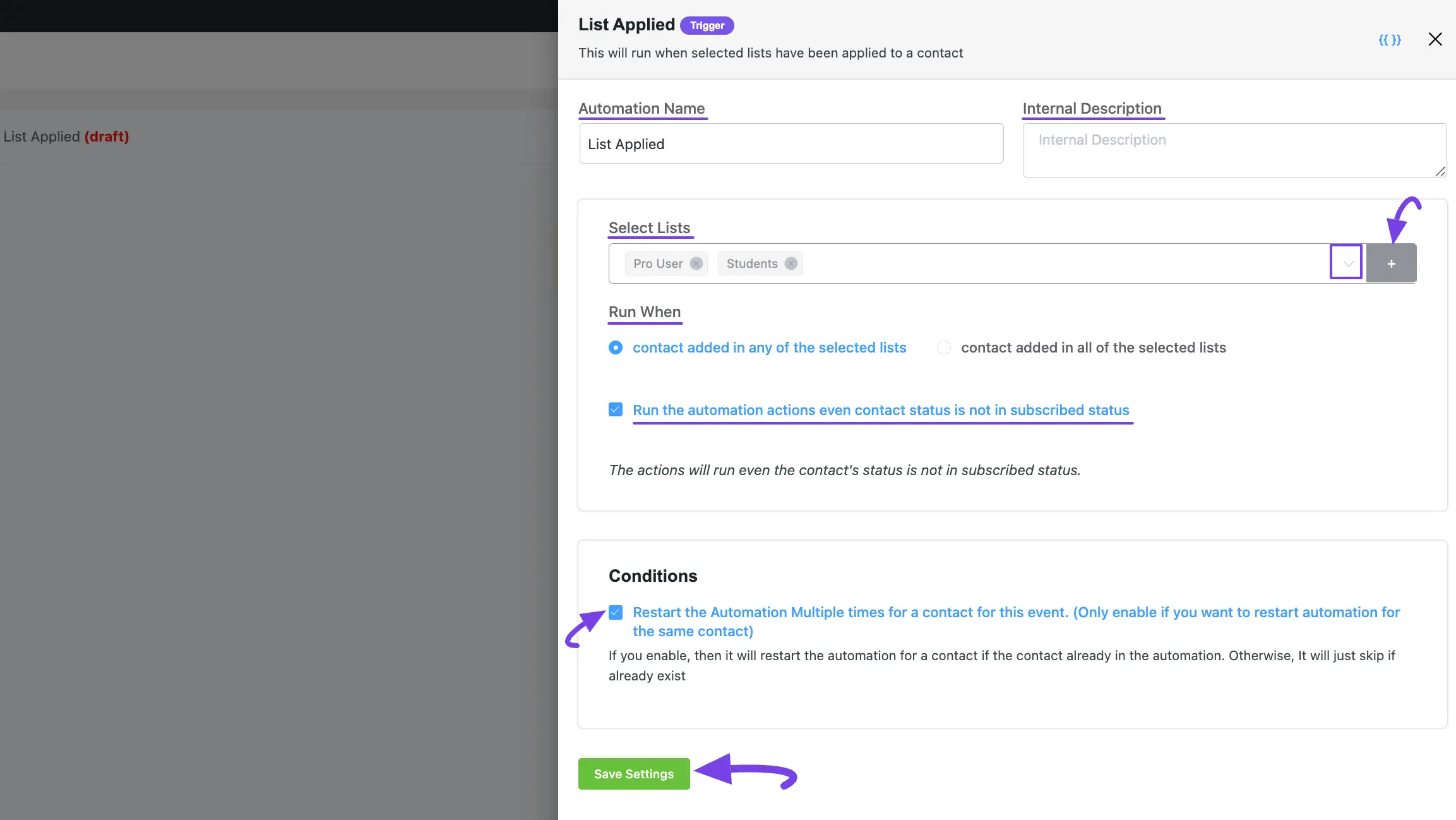Edit the Automation Name input field
The width and height of the screenshot is (1456, 820).
[x=790, y=143]
